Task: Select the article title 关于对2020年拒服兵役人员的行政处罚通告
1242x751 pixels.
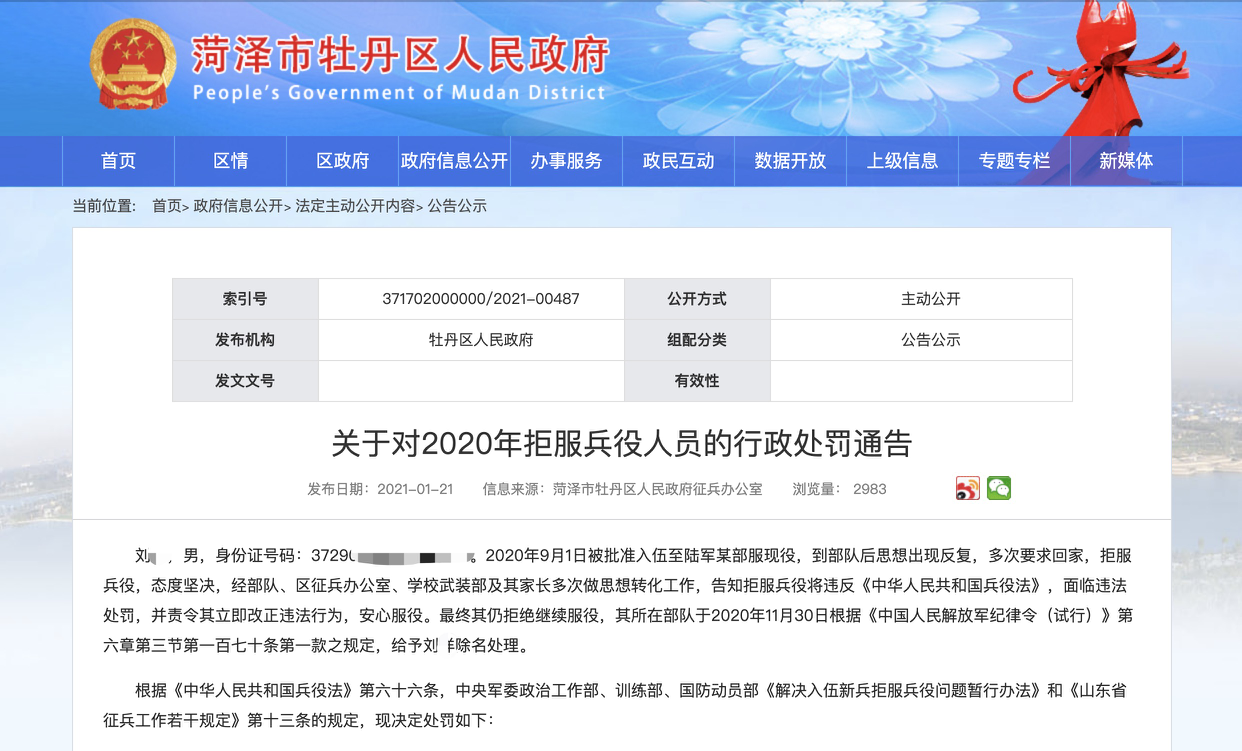Action: click(620, 446)
